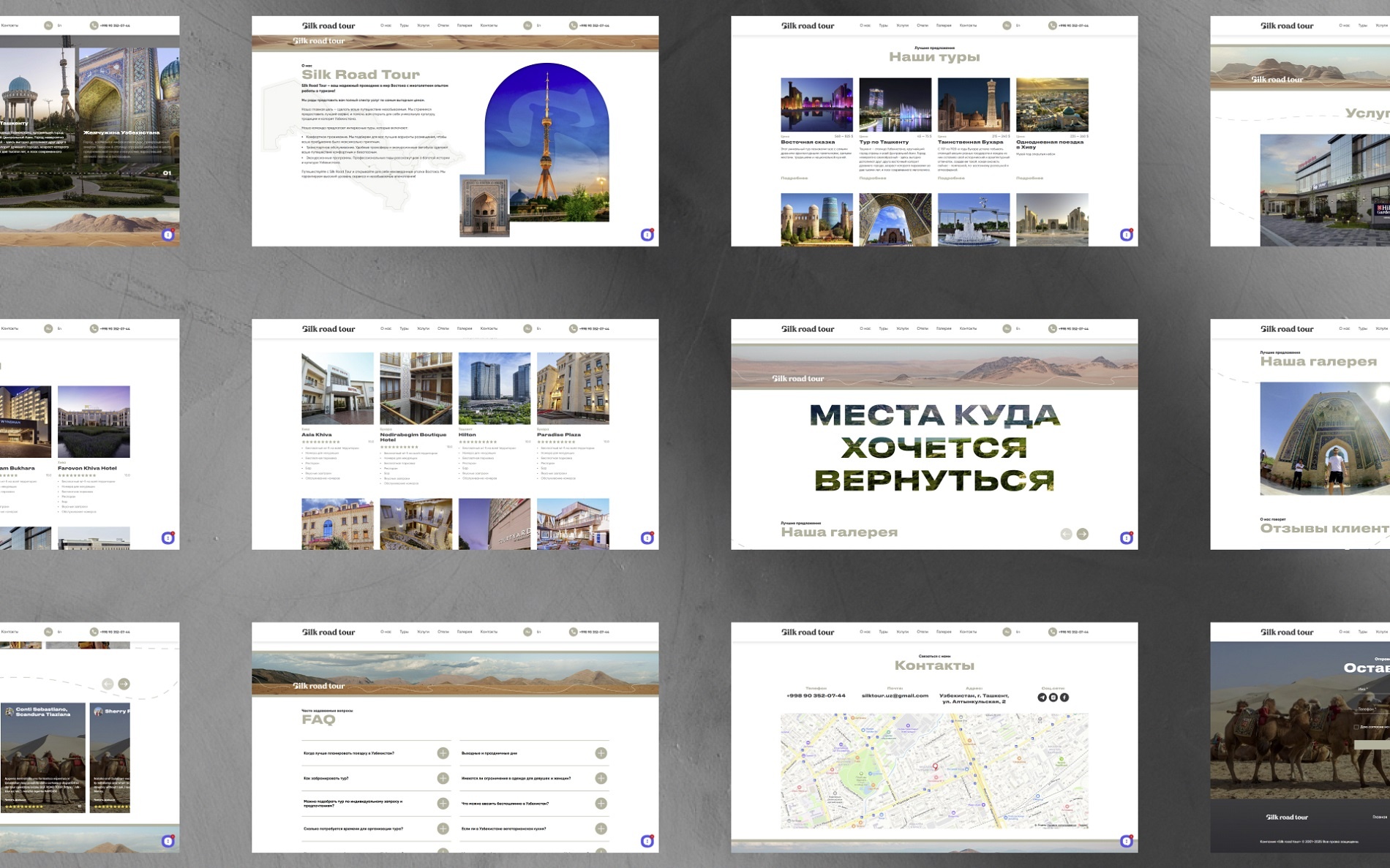
Task: Open 'Контакты' menu on the Контакты page
Action: (968, 632)
